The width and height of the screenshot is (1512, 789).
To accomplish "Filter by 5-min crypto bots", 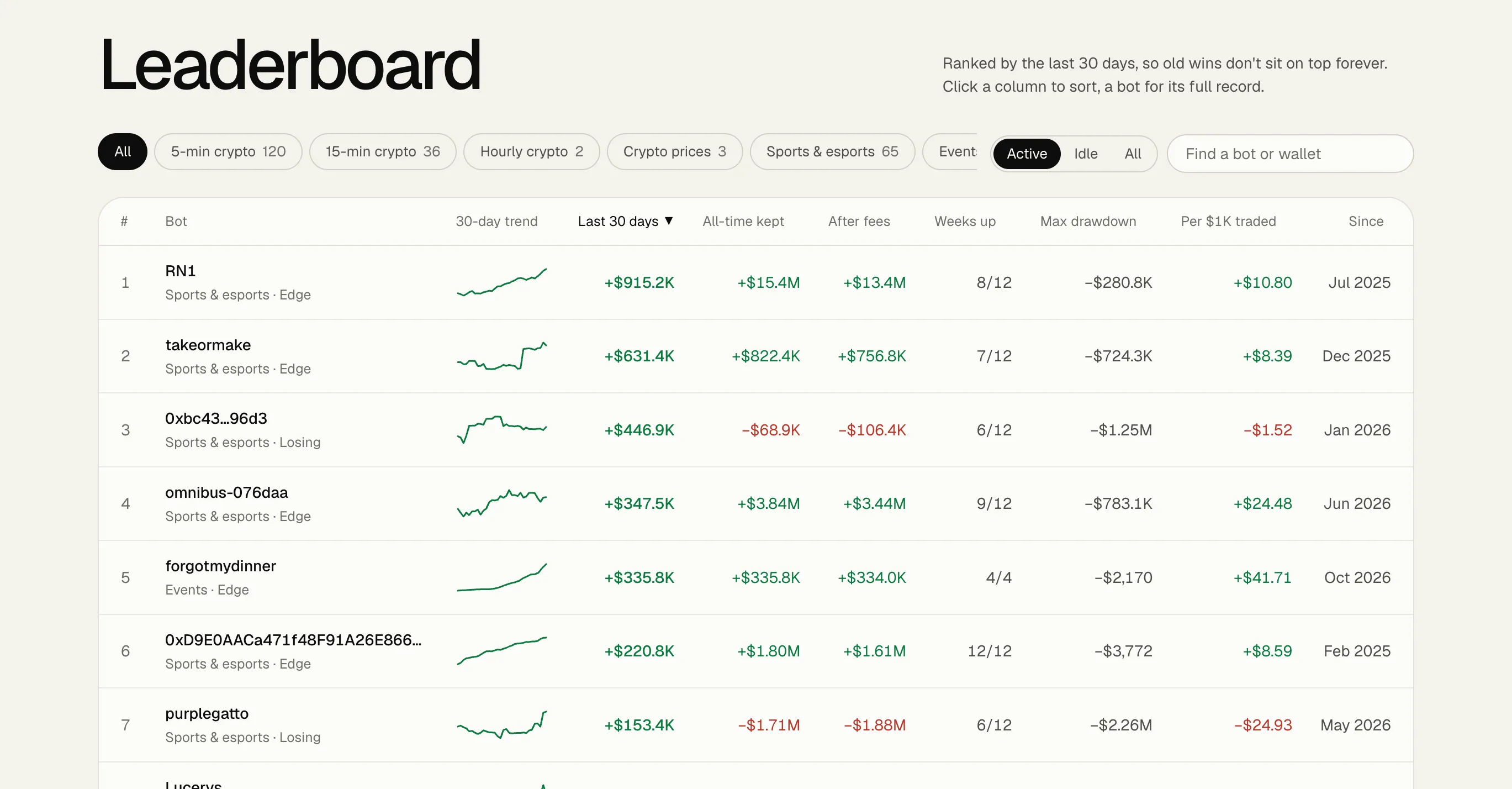I will point(228,151).
